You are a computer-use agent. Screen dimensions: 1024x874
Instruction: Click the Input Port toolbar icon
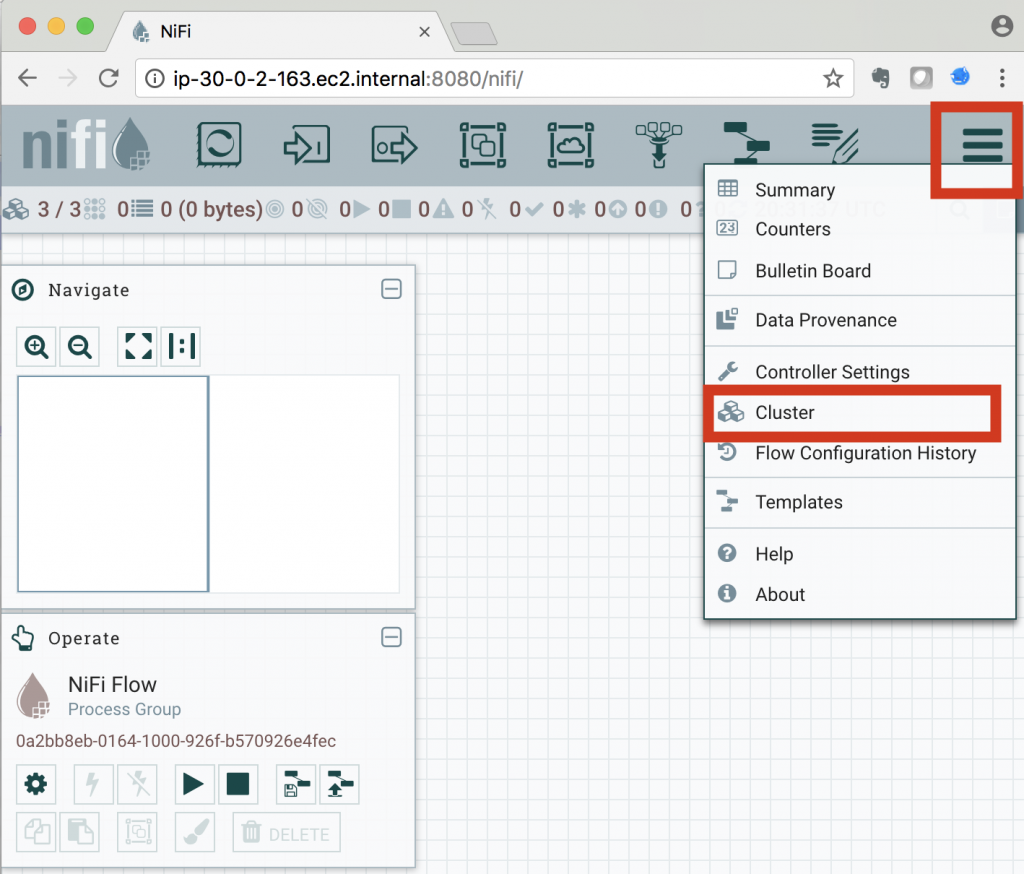pos(306,145)
